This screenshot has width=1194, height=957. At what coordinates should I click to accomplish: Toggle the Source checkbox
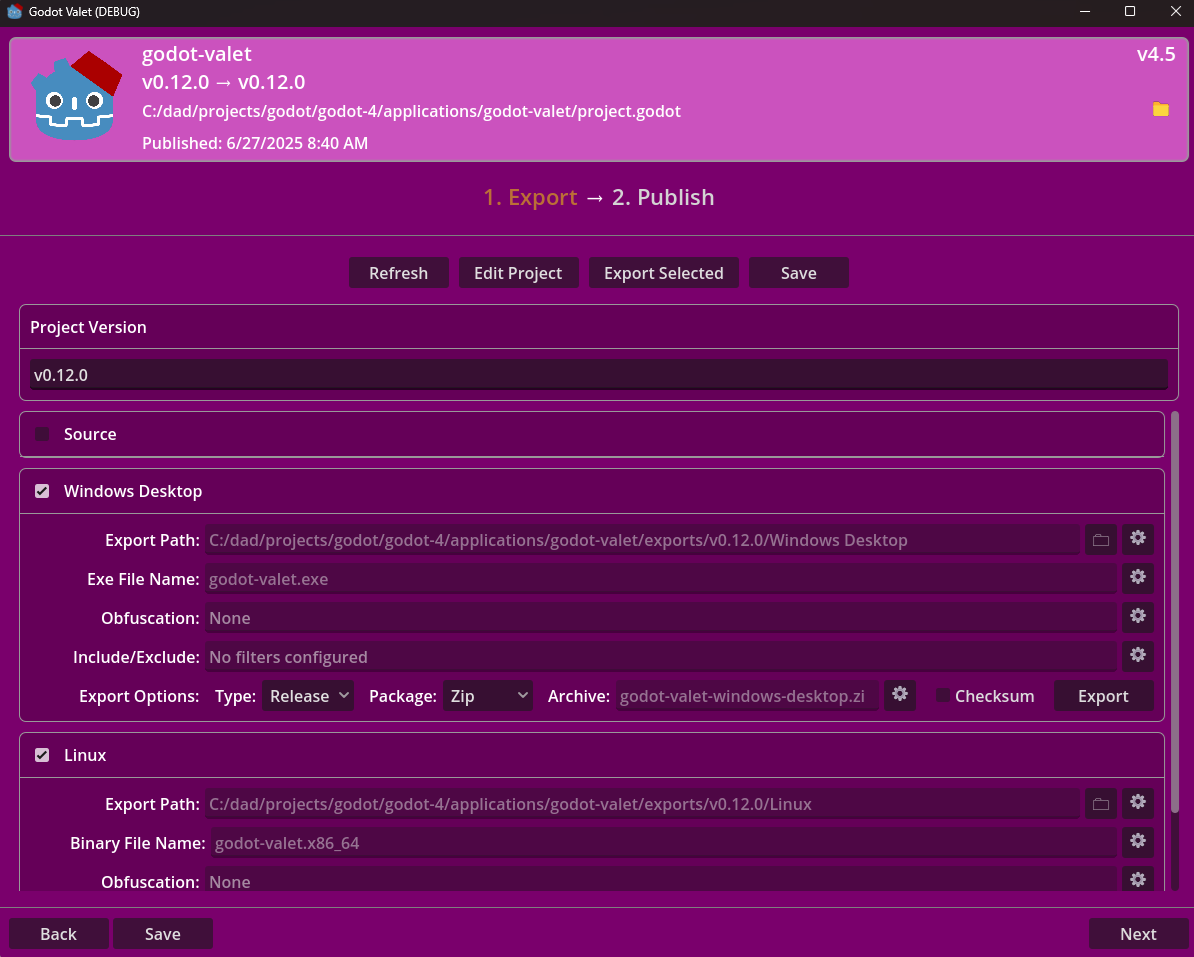(x=42, y=434)
